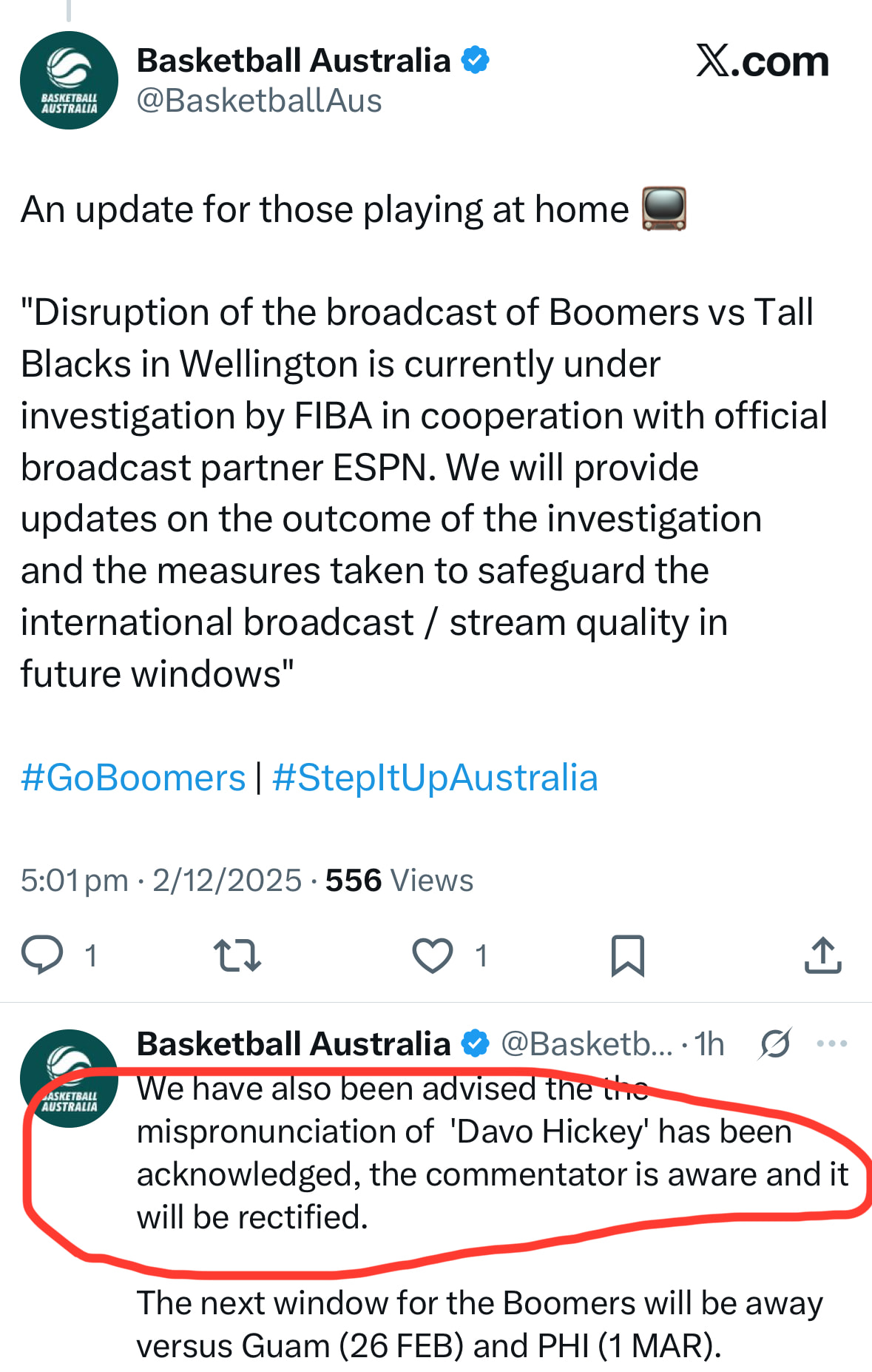The image size is (872, 1372).
Task: Open the reply's 1h timestamp
Action: (709, 1044)
